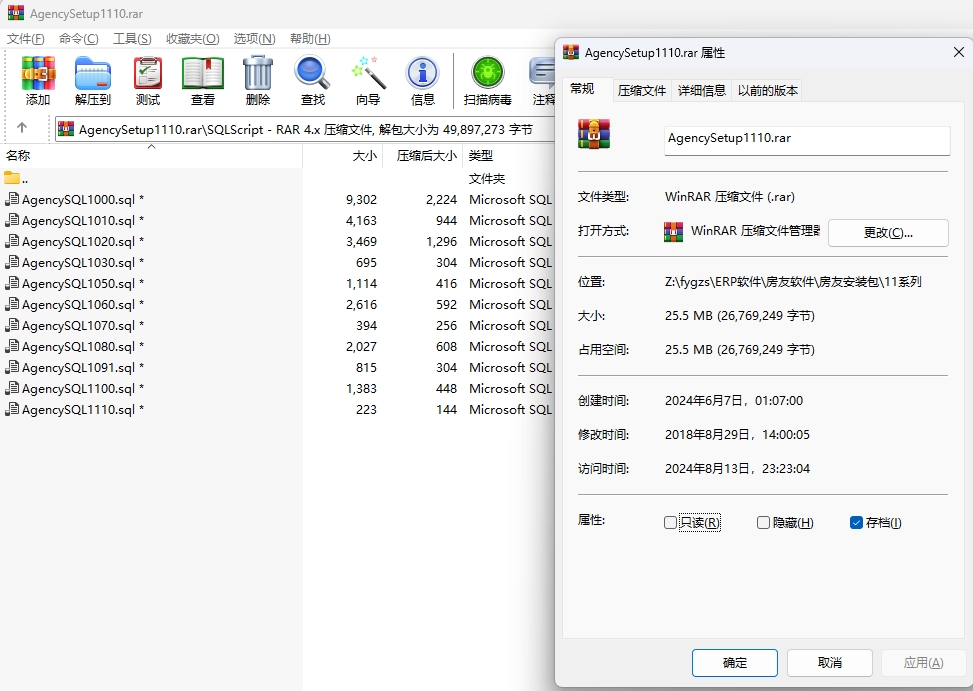Click the archive path address bar

tap(304, 129)
